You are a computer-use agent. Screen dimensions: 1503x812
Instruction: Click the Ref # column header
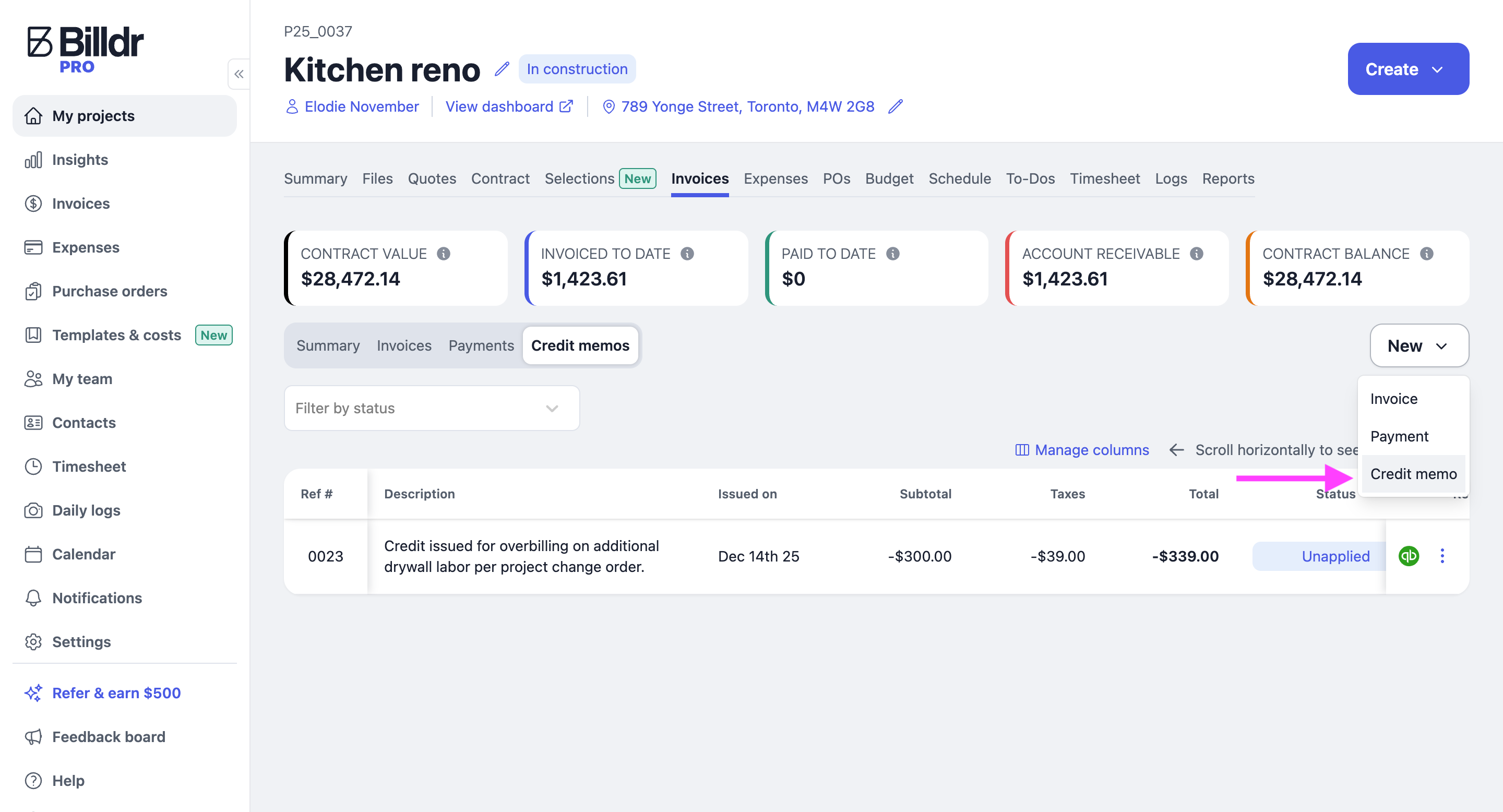[x=317, y=494]
